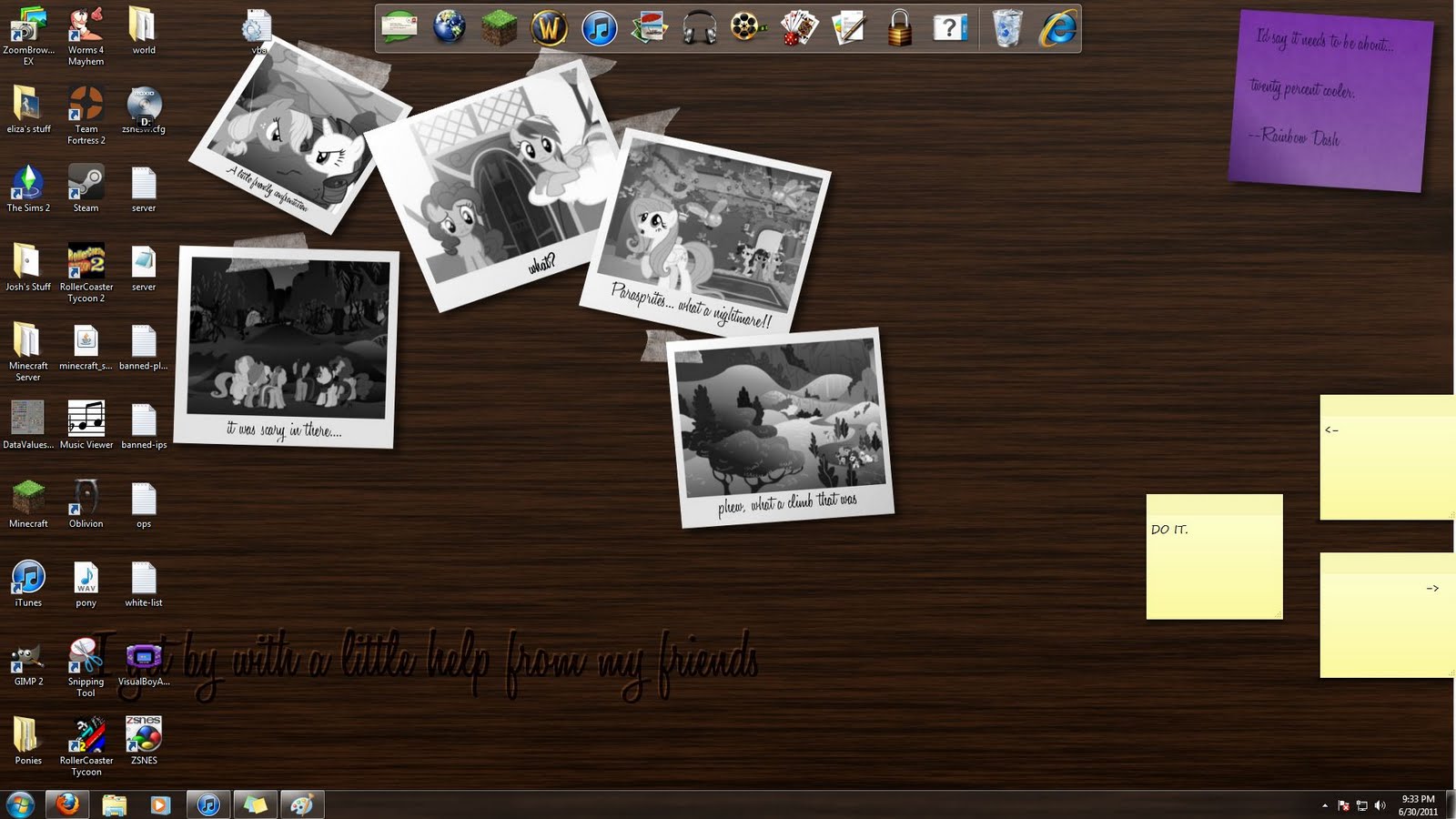Click the padlock icon in the dock

coord(899,28)
